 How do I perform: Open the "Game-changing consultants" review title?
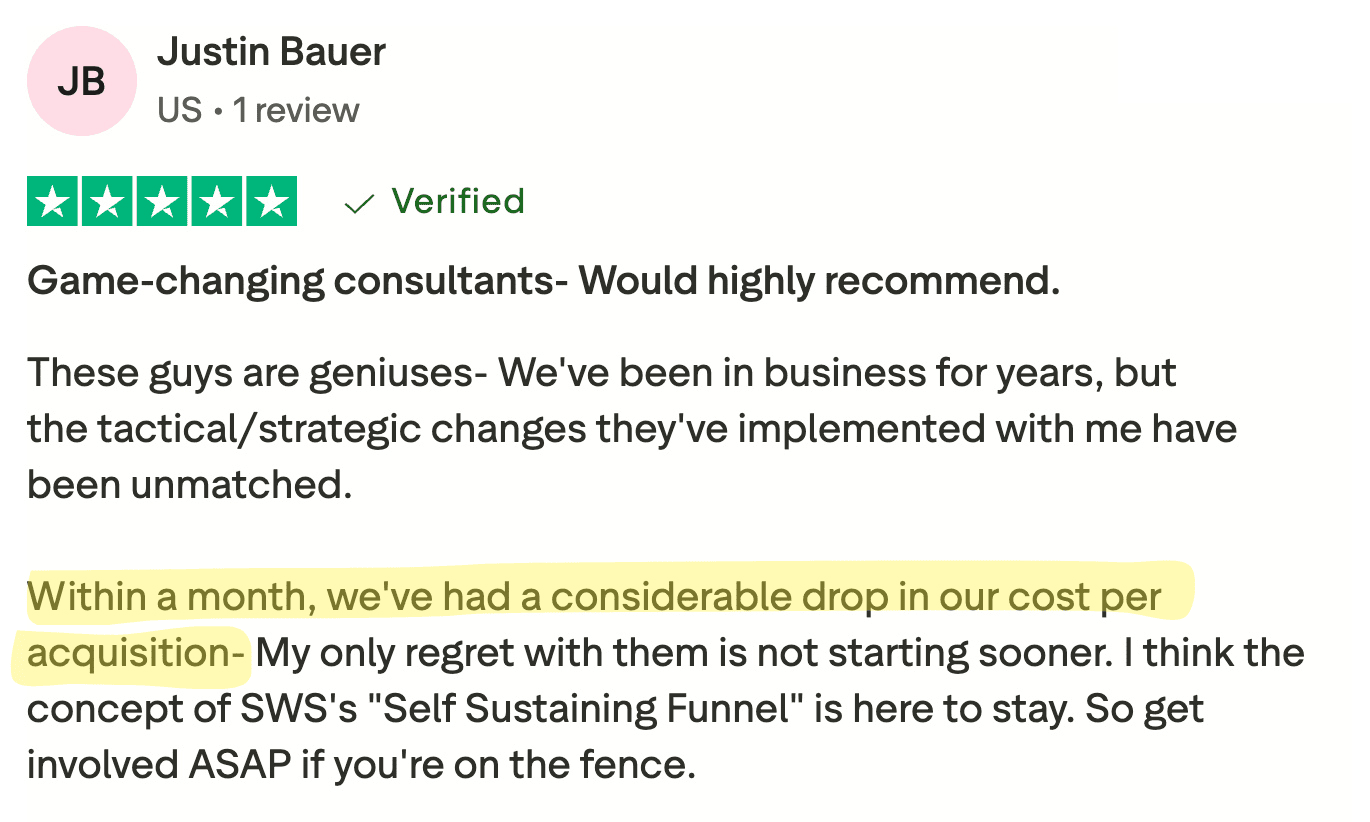coord(543,282)
